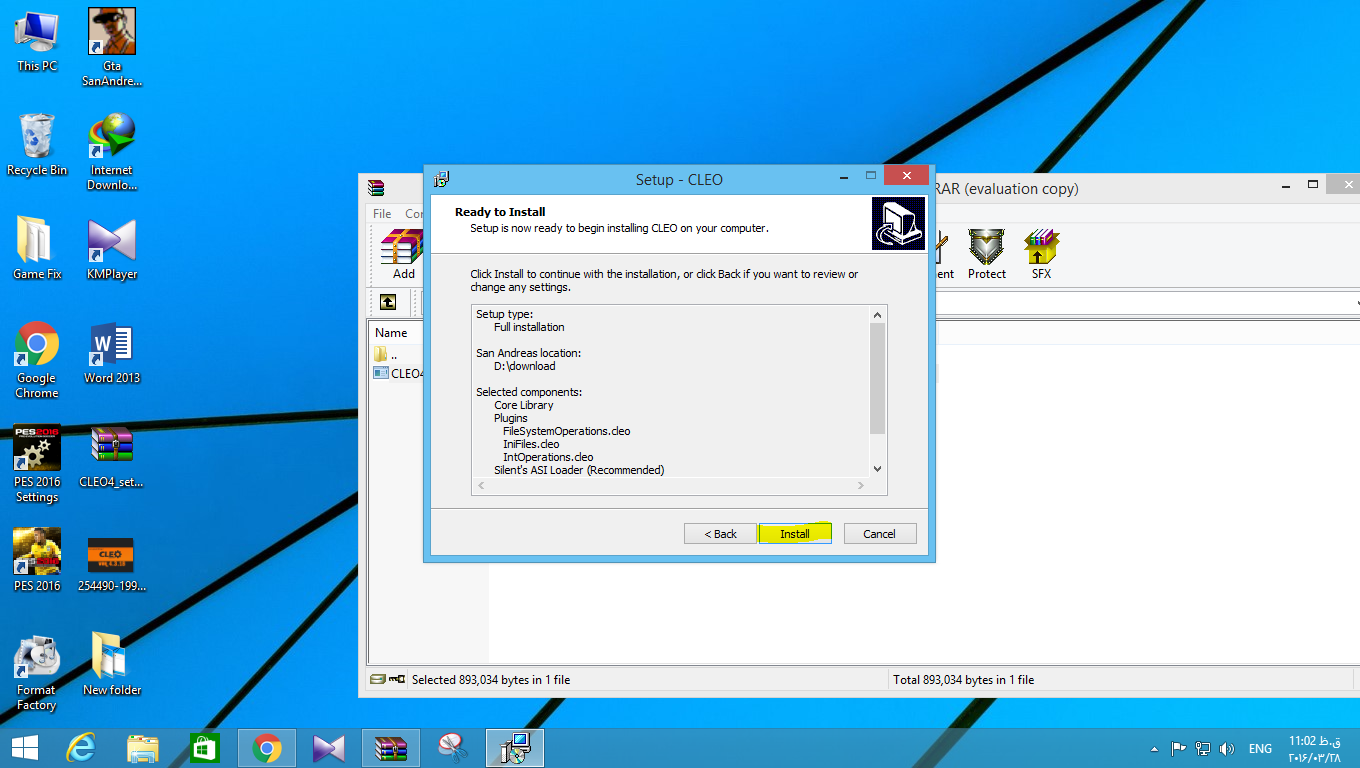Click the SFX toolbar icon in WinRAR
1360x768 pixels.
point(1041,254)
